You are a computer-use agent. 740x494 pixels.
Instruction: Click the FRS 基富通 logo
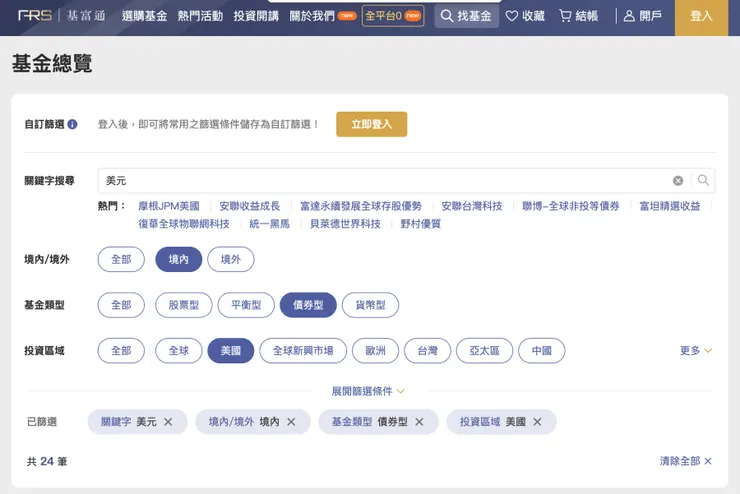click(62, 16)
